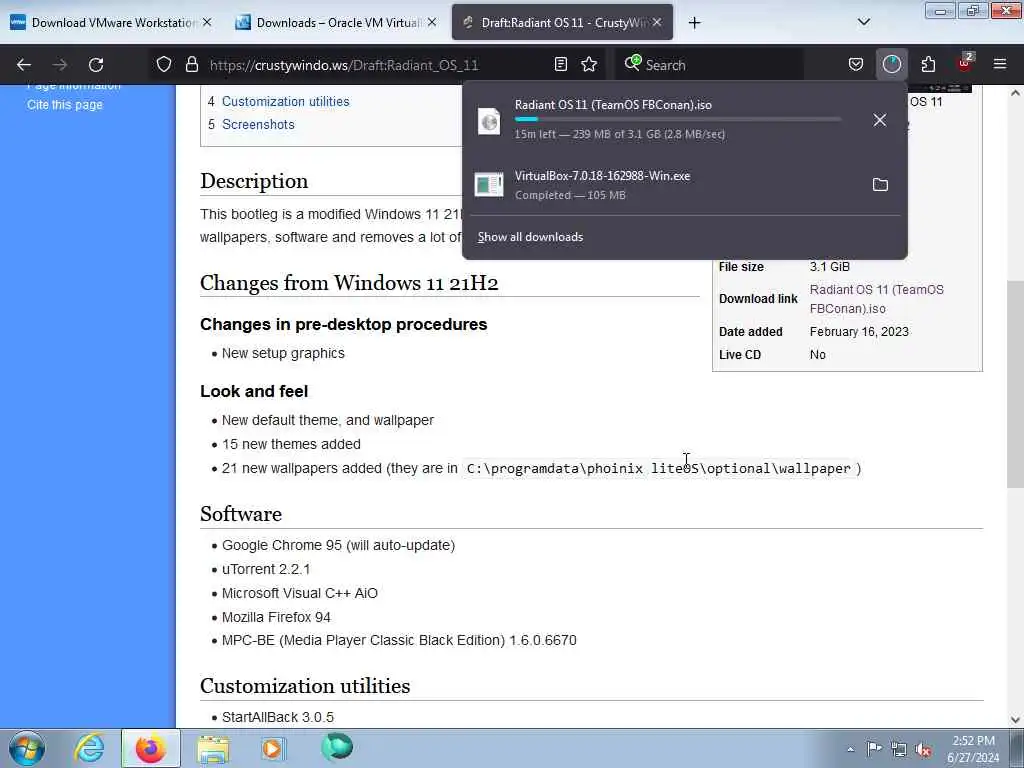Open Radiant OS 11 (TeamOS FBConan).iso download link
This screenshot has width=1024, height=768.
click(x=876, y=299)
